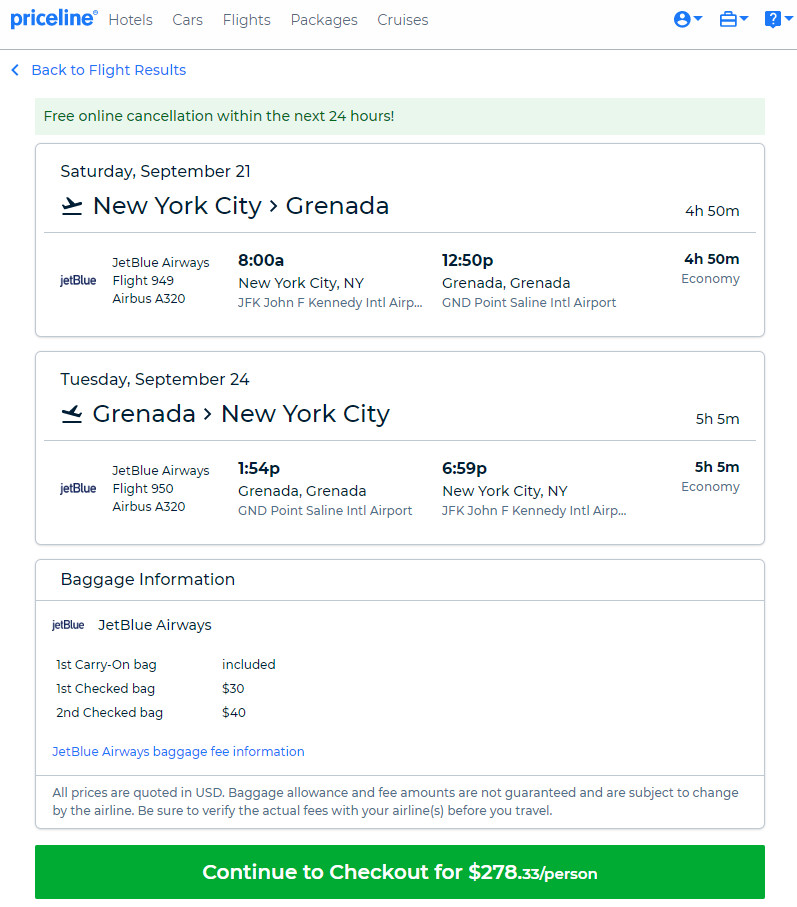This screenshot has height=907, width=797.
Task: Expand the dropdown arrow beside the suitcase icon
Action: (x=744, y=19)
